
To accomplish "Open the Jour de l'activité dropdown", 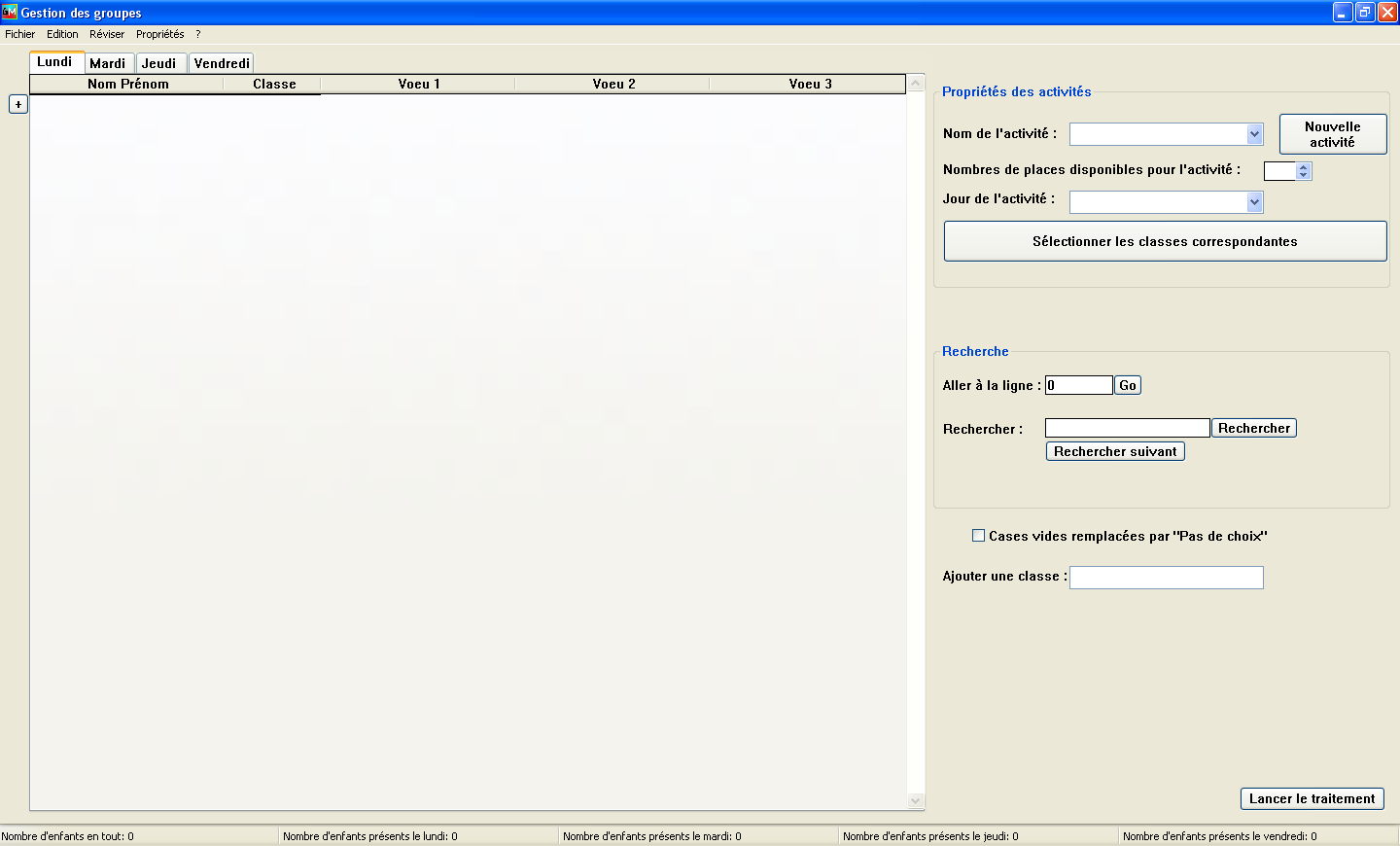I will 1254,201.
